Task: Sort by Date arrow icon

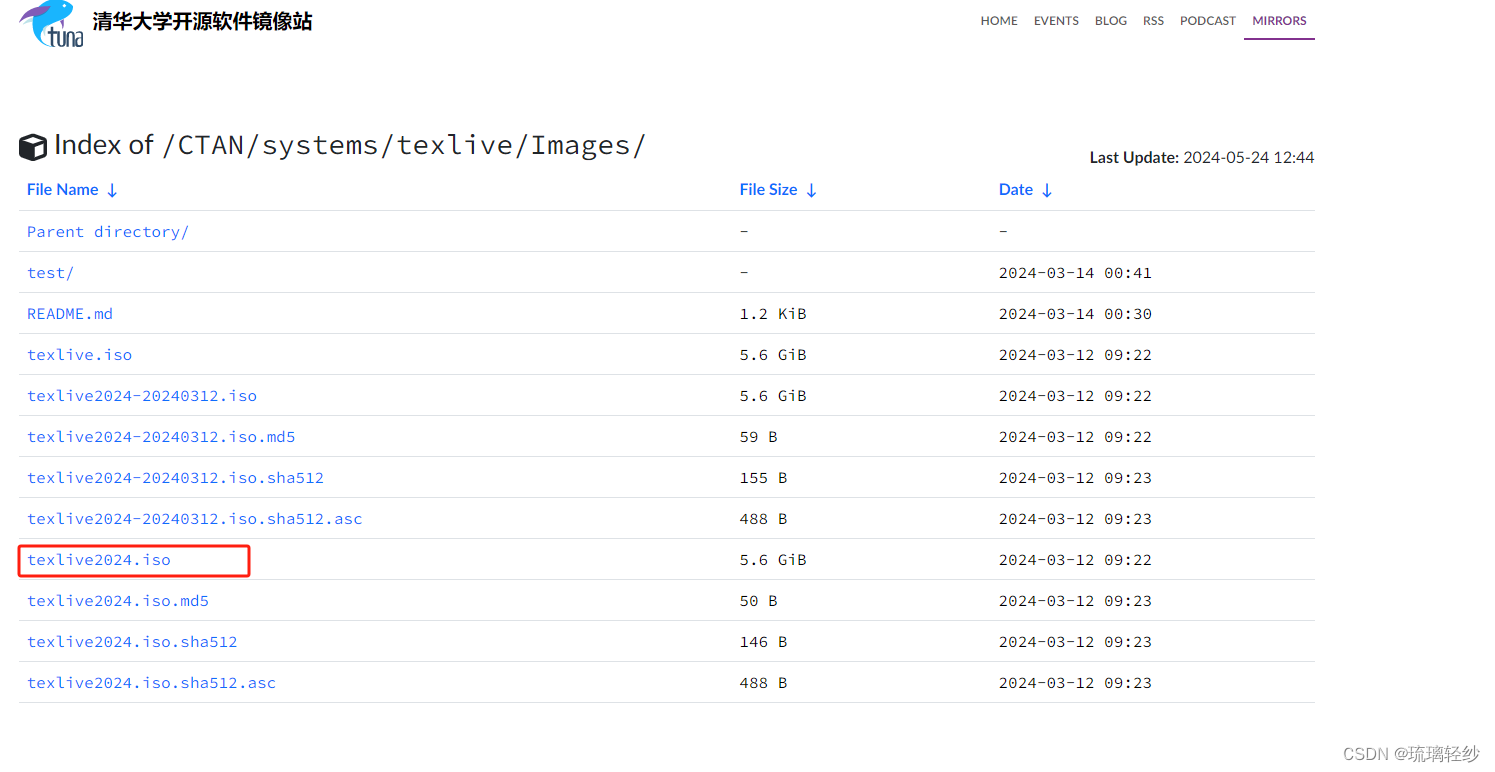Action: [1047, 190]
